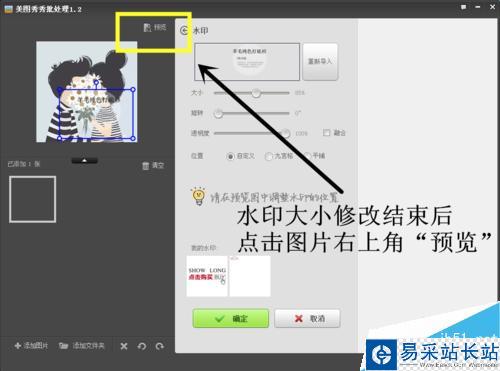Click the 大小 size slider handle
The width and height of the screenshot is (500, 371).
256,93
